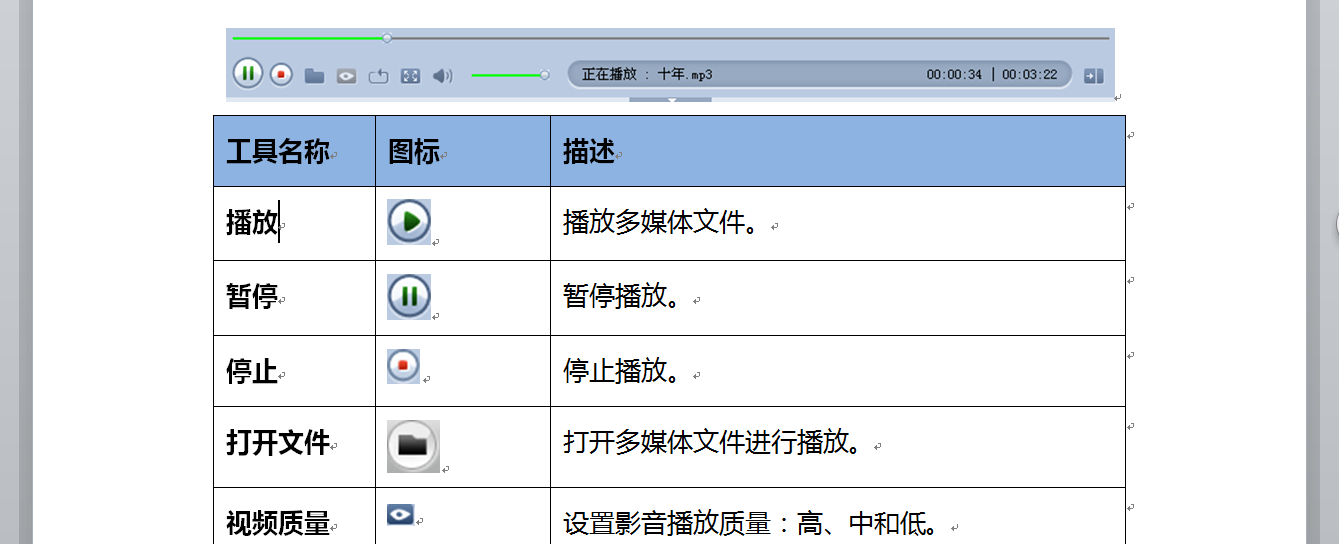Viewport: 1339px width, 544px height.
Task: Click the 00:03:22 total time display
Action: [x=1029, y=75]
